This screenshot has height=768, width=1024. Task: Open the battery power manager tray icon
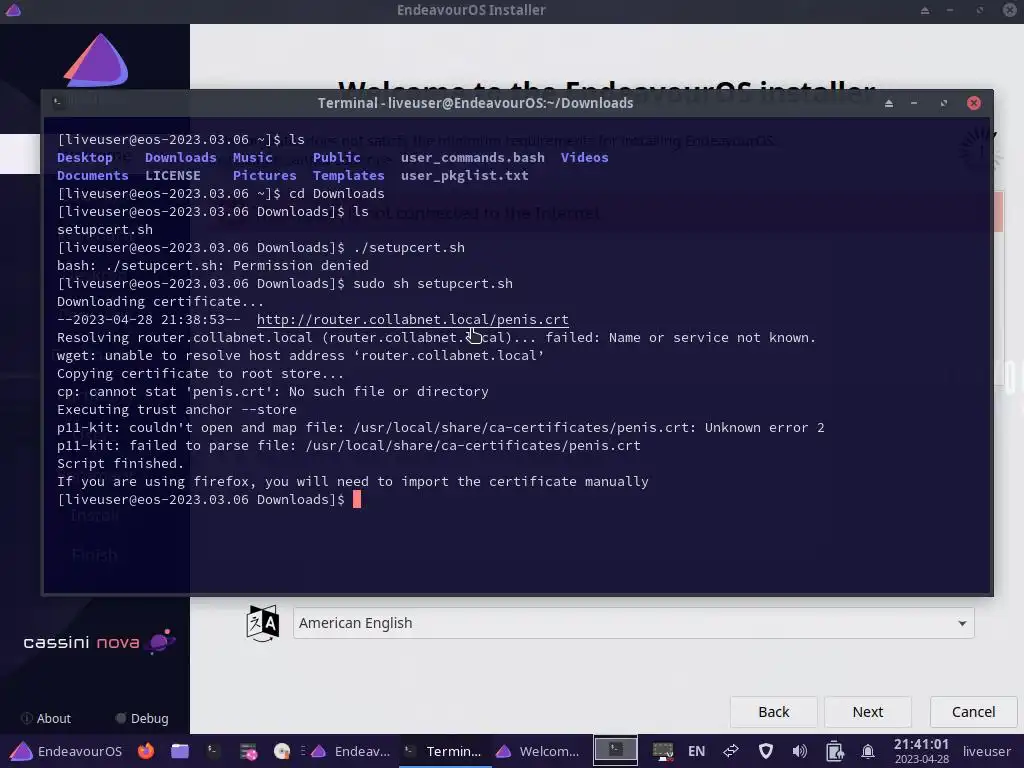click(x=834, y=751)
